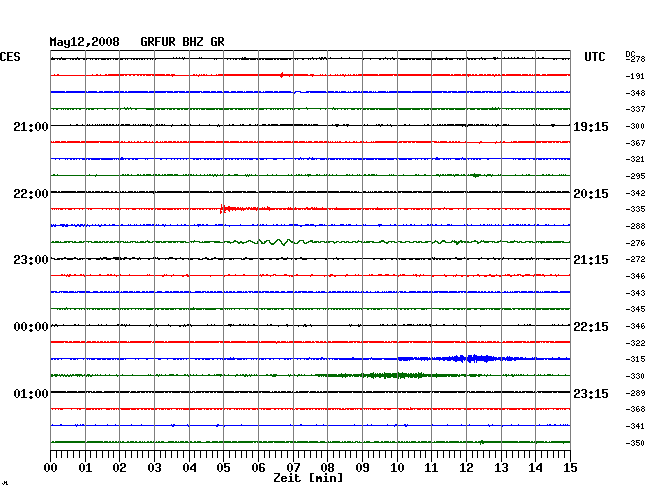Click the 22:00 local time label
The image size is (650, 494).
(x=31, y=194)
